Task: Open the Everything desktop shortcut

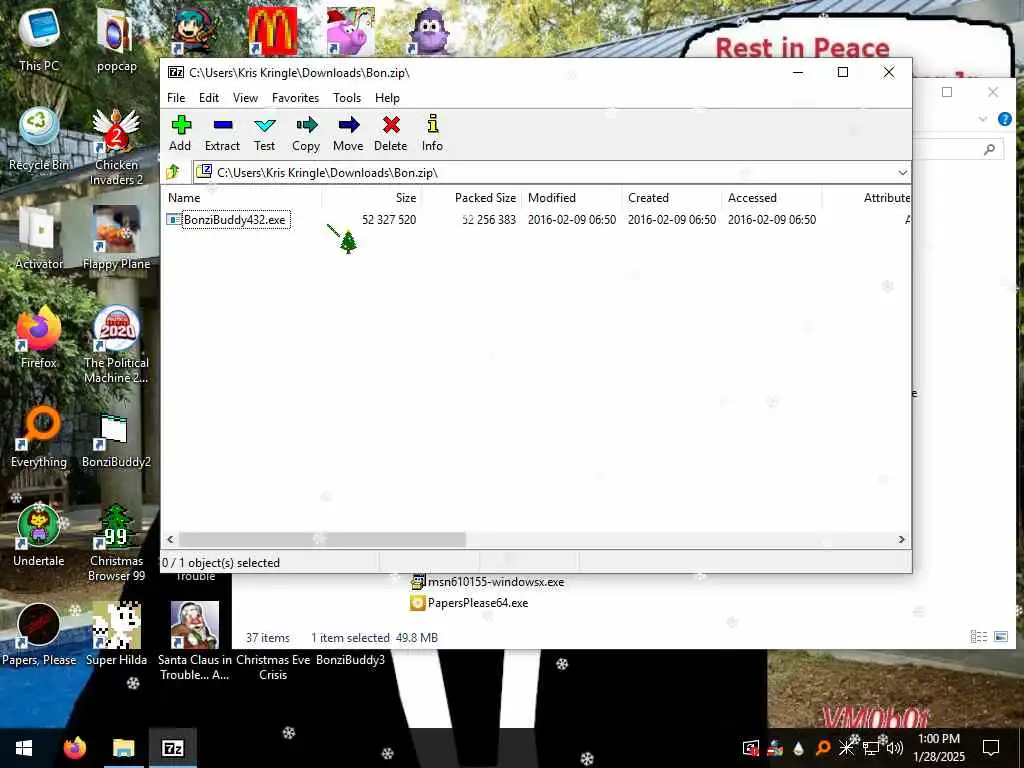Action: (x=39, y=436)
